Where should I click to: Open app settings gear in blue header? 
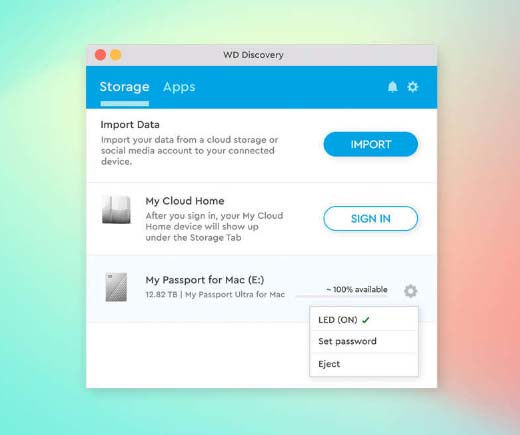click(413, 87)
